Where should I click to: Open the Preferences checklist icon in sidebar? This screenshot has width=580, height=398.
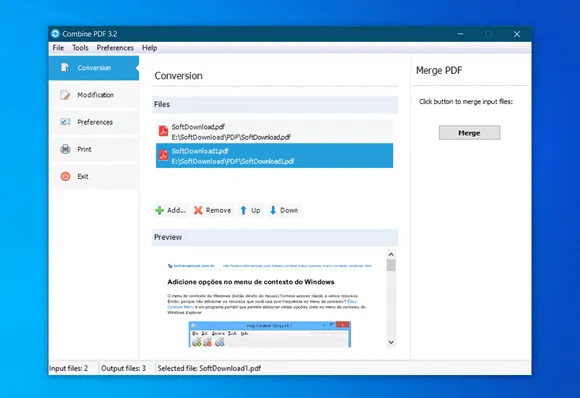pyautogui.click(x=65, y=122)
